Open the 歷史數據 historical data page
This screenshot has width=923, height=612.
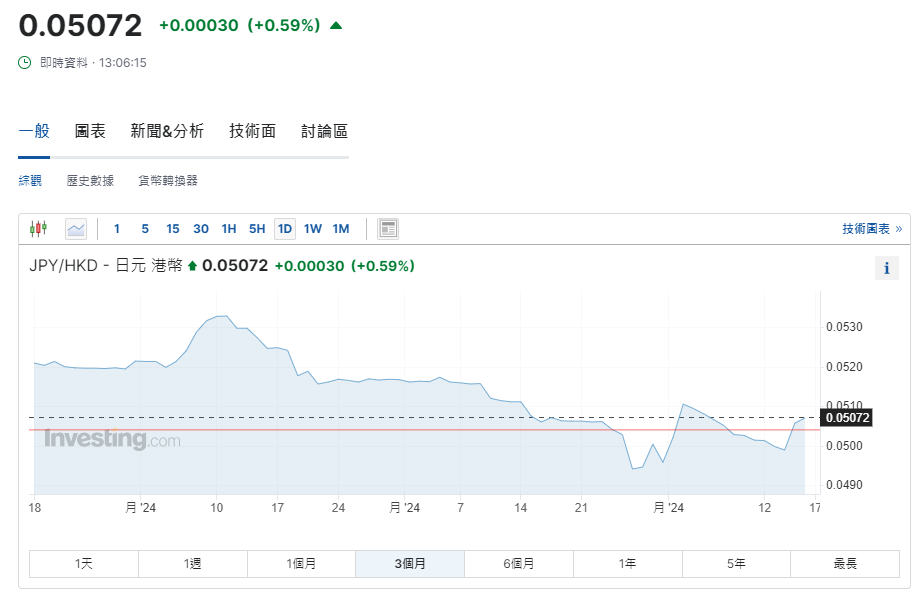pos(89,181)
